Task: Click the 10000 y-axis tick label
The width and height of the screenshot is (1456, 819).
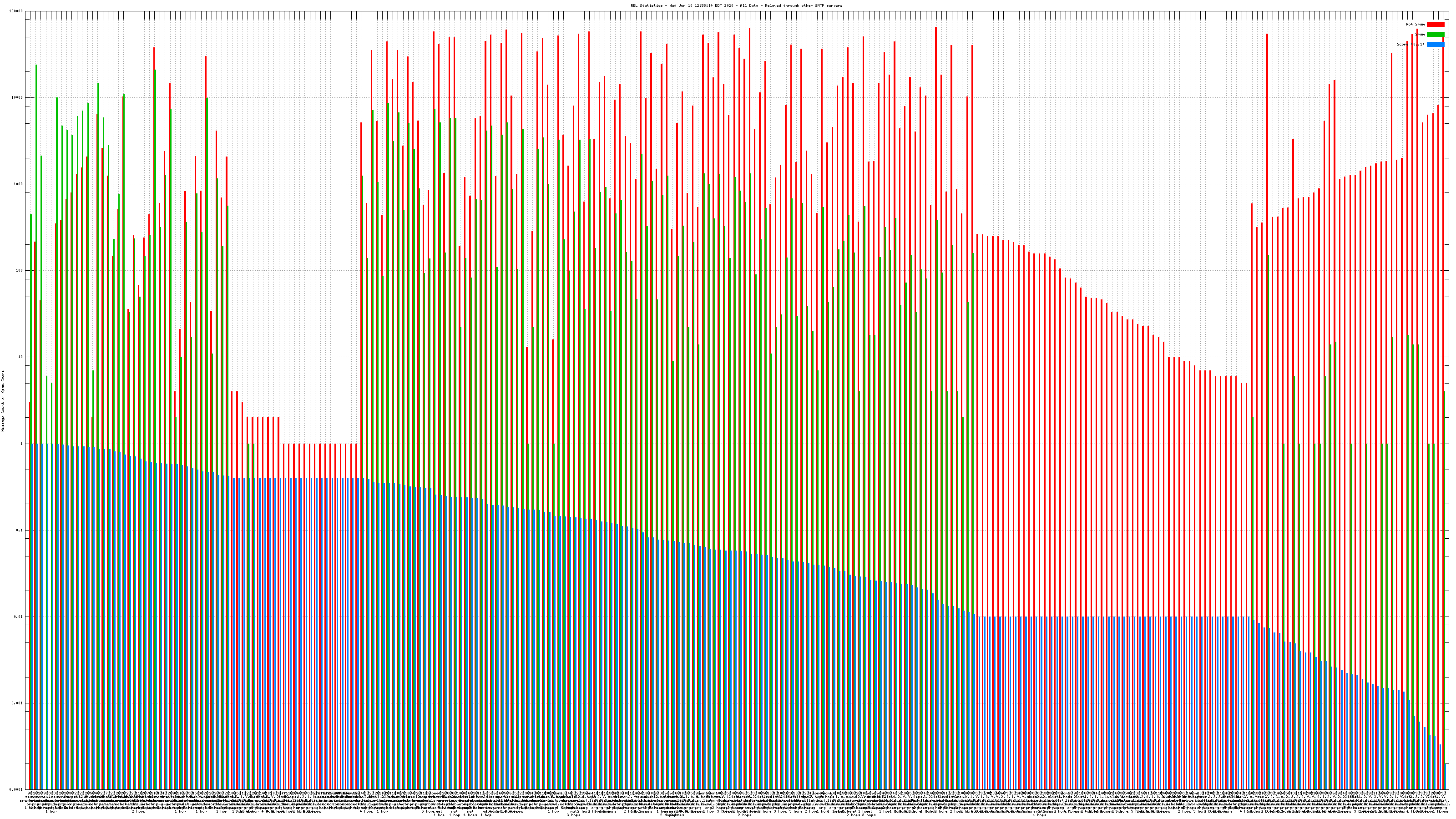Action: pos(18,98)
